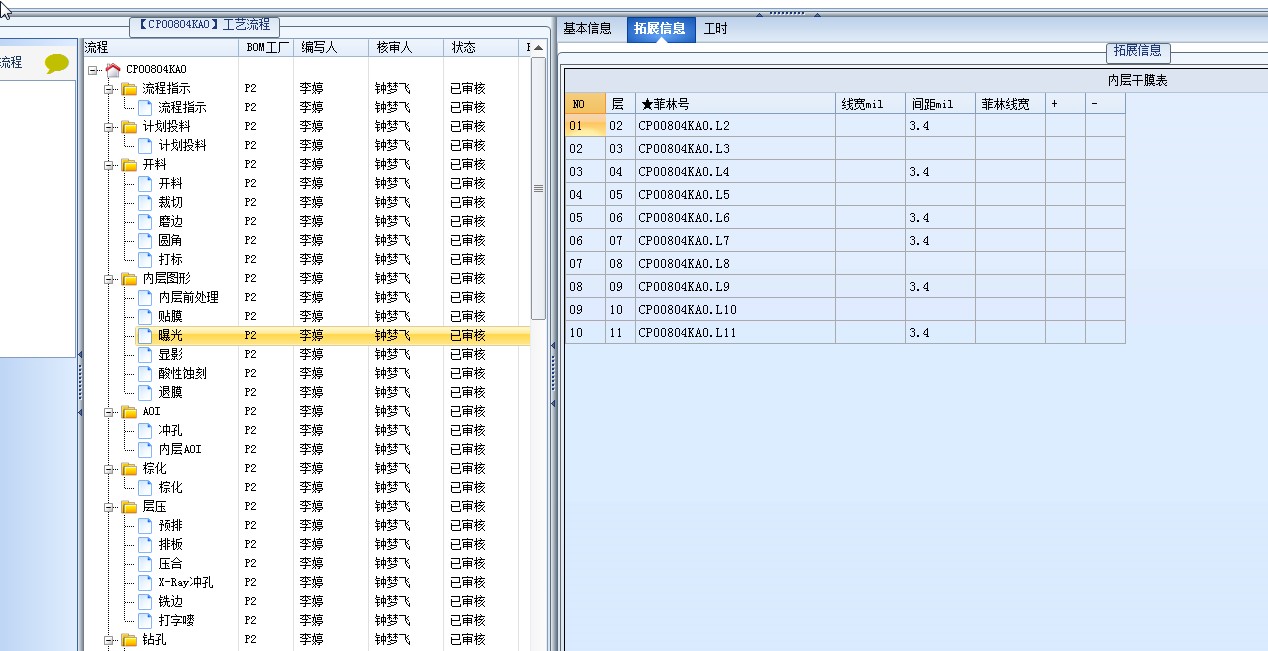
Task: Click the + column header
Action: (x=1065, y=104)
